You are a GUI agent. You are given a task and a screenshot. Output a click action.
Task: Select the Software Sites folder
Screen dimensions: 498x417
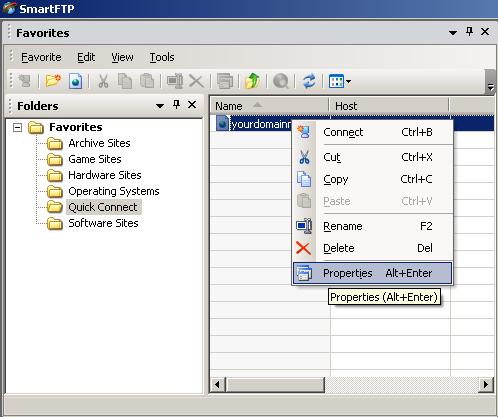103,223
